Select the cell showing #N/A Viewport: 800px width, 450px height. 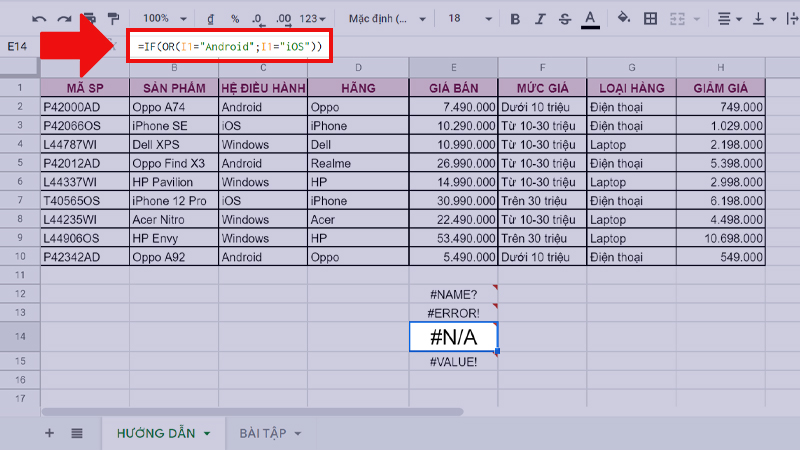[x=453, y=337]
